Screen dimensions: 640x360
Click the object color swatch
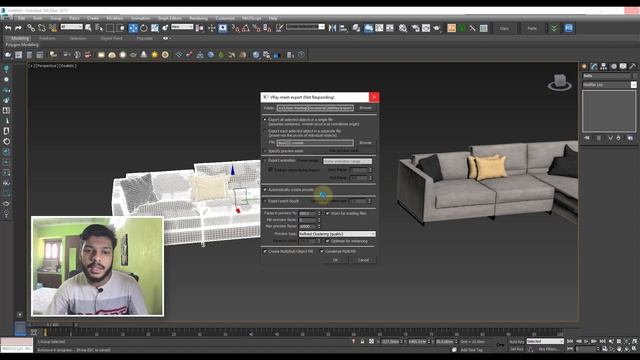635,76
